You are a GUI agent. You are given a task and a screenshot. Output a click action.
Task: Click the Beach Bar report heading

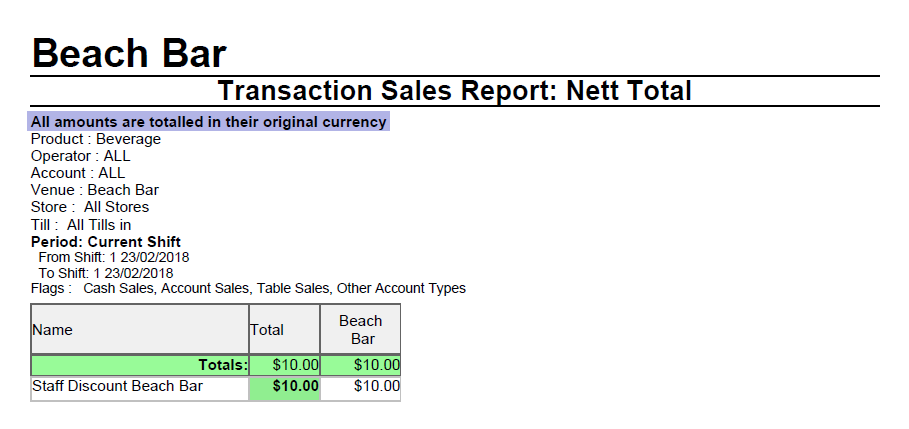[x=130, y=52]
